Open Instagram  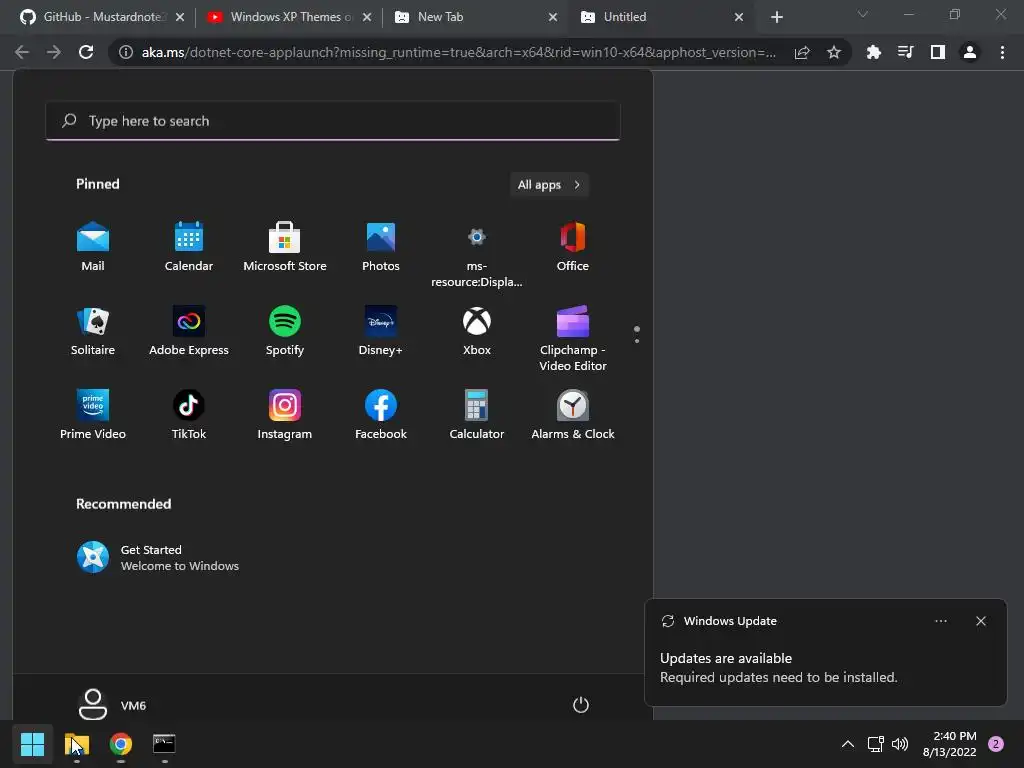click(x=285, y=415)
